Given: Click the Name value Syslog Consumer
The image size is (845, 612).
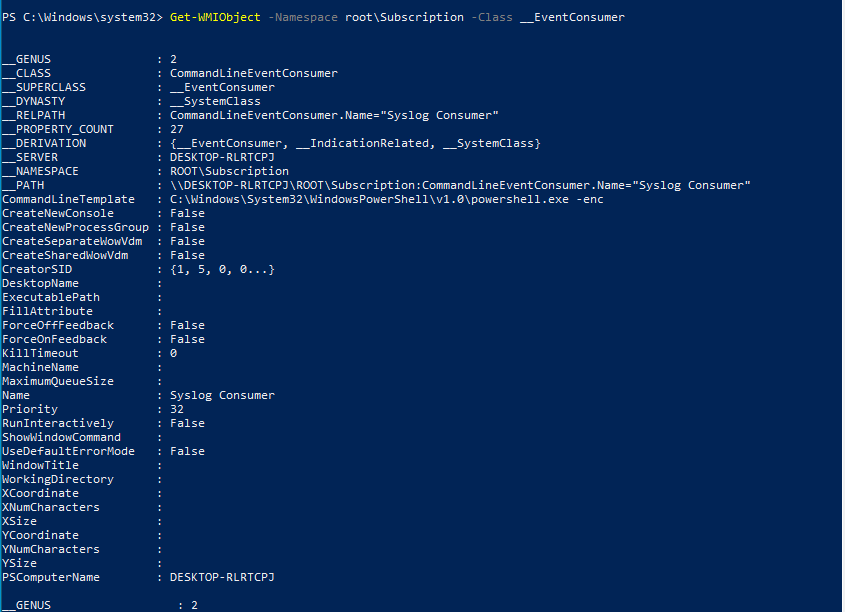Looking at the screenshot, I should 222,395.
